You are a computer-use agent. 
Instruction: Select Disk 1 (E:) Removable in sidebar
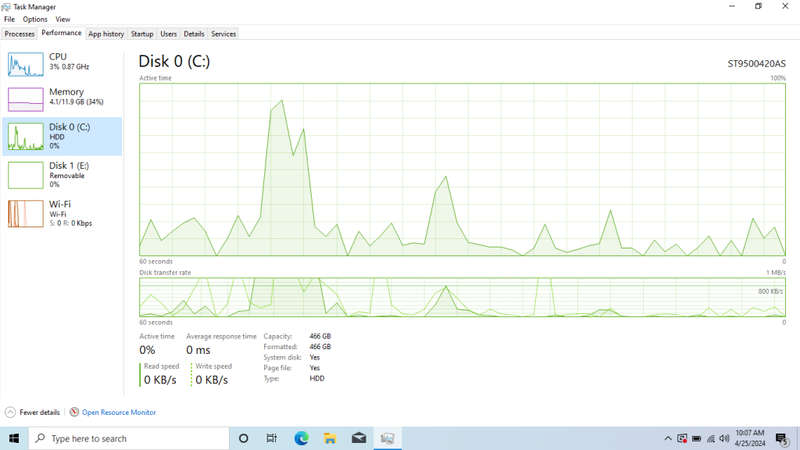point(62,174)
